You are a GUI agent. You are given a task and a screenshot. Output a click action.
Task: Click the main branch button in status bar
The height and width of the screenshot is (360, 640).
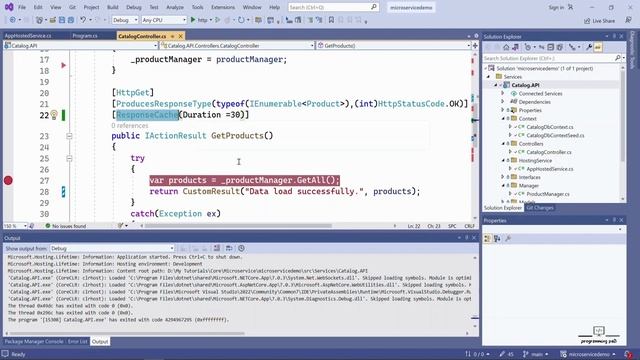536,354
